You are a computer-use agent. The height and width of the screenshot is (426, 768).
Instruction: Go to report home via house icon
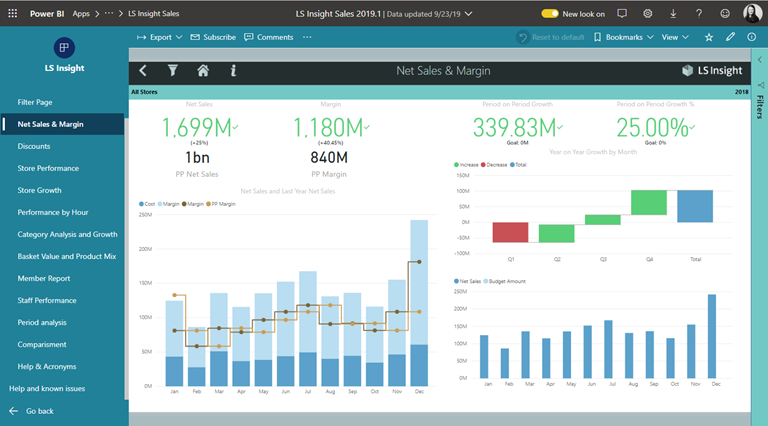pyautogui.click(x=203, y=71)
